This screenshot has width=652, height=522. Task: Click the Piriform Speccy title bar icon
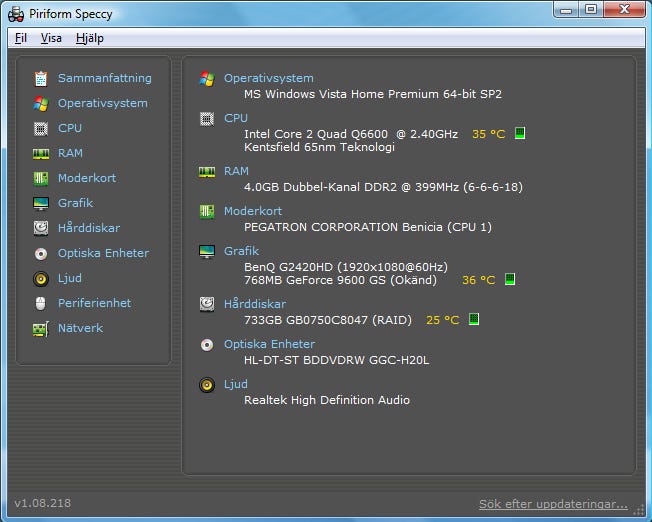[x=15, y=12]
